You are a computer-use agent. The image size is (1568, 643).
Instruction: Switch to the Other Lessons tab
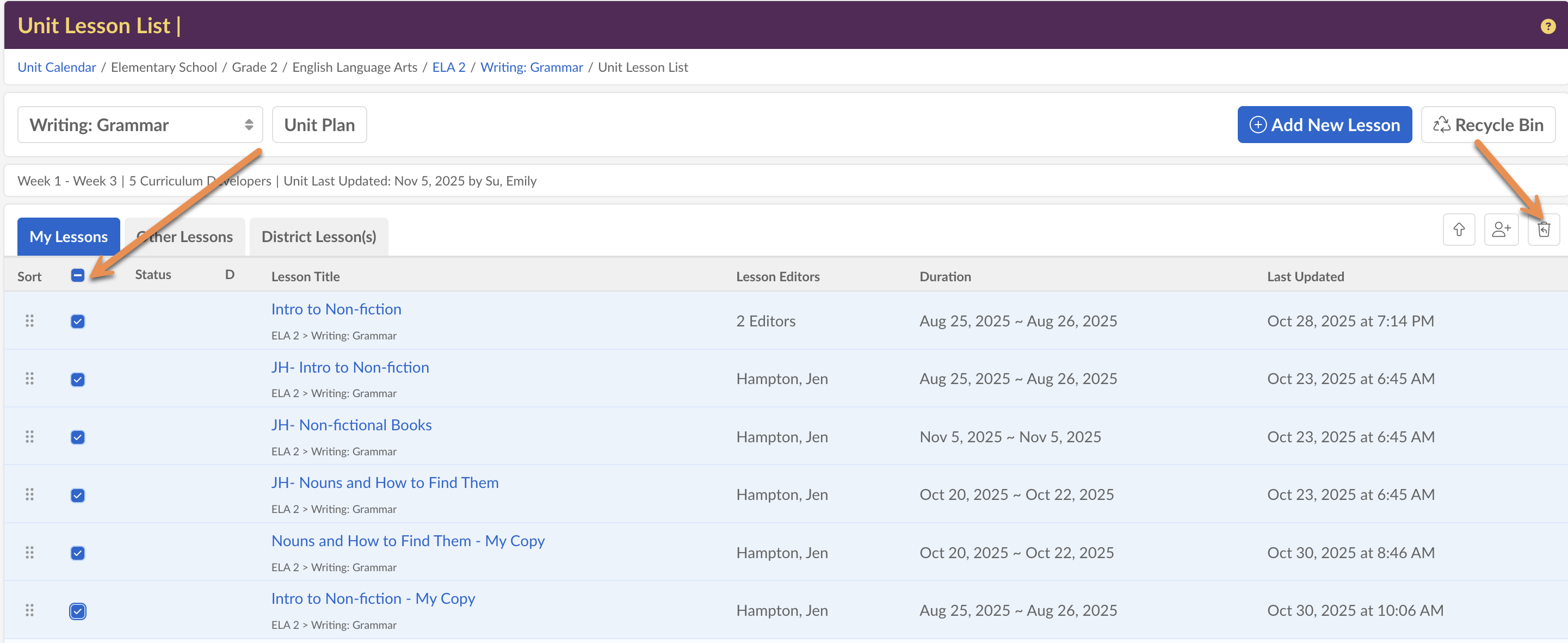[185, 237]
